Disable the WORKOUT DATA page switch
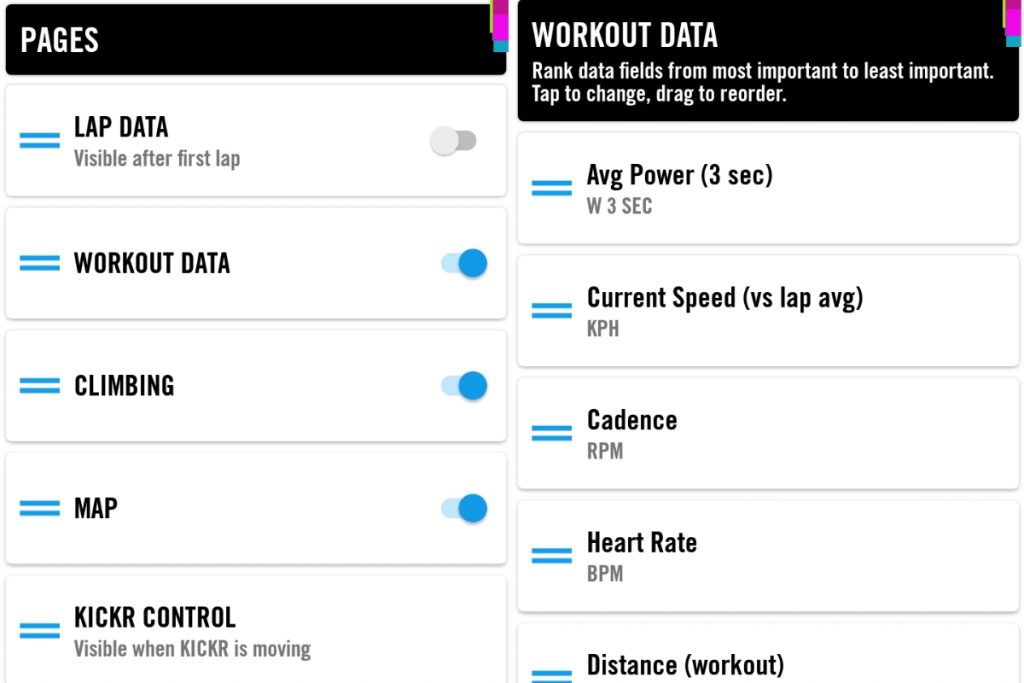 click(464, 263)
